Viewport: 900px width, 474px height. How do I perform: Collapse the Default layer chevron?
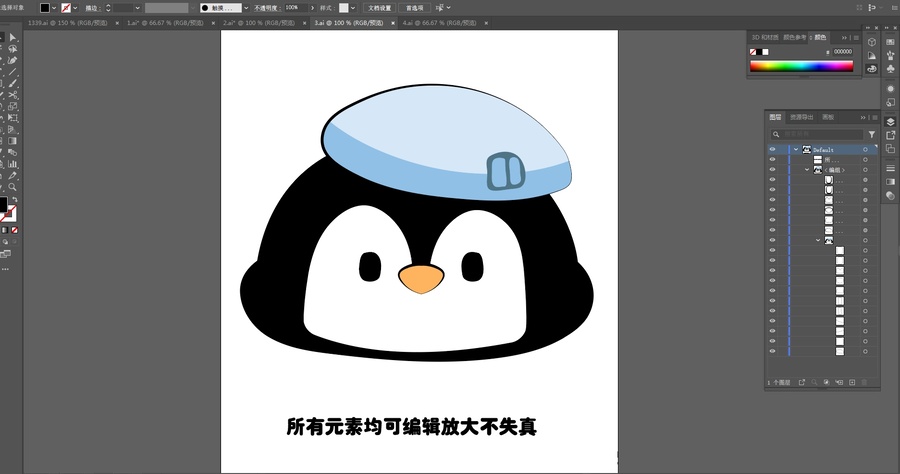(796, 150)
